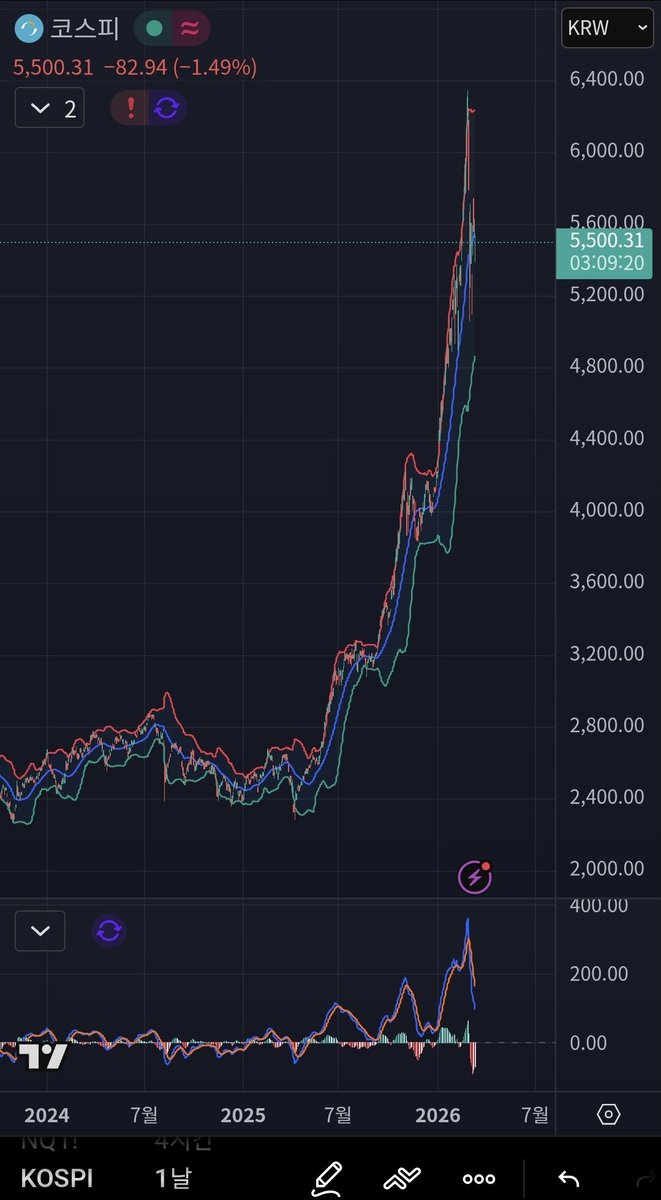Click the 2025 date axis label
This screenshot has height=1200, width=661.
tap(241, 1114)
